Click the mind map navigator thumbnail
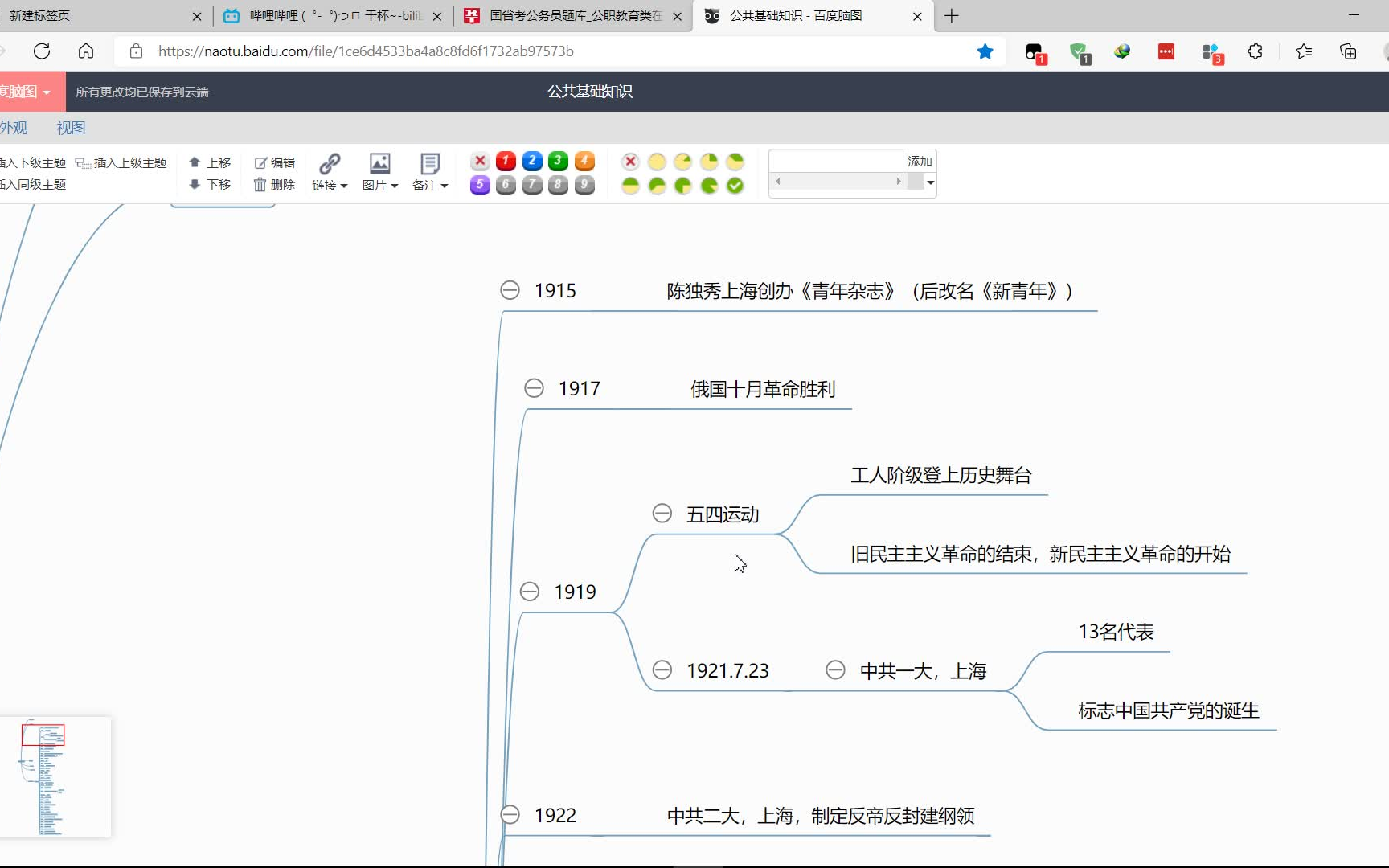Viewport: 1389px width, 868px height. [55, 777]
